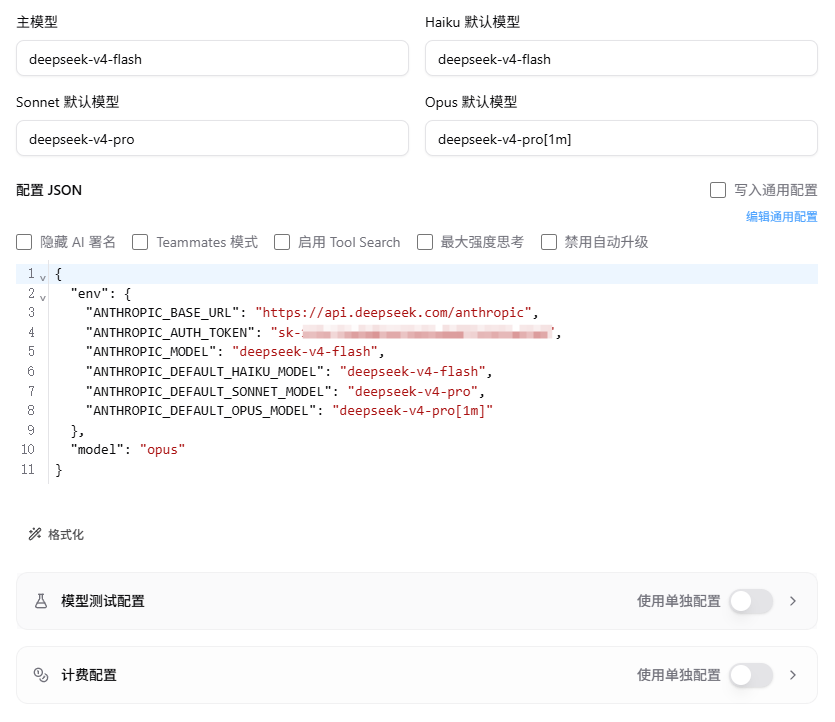Screen dimensions: 835x722
Task: Click the ANTHROPIC_AUTH_TOKEN line in editor
Action: [x=323, y=333]
